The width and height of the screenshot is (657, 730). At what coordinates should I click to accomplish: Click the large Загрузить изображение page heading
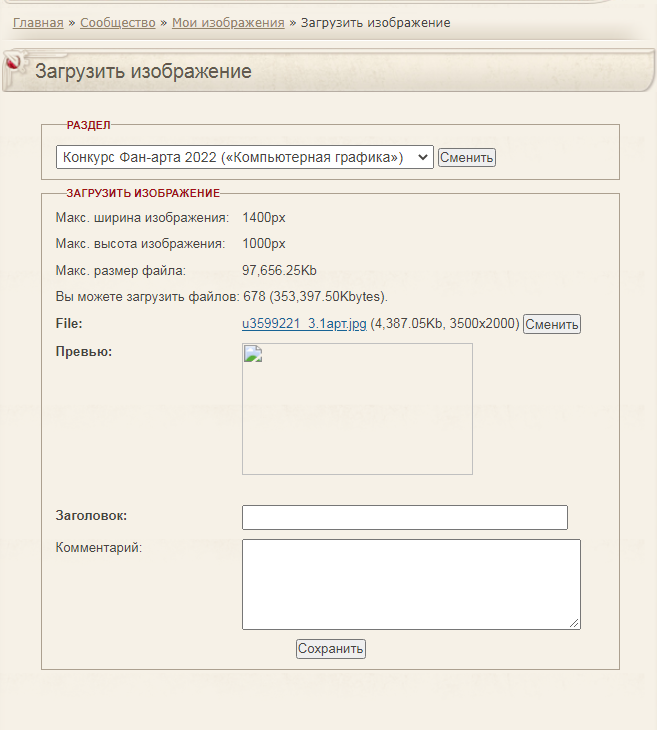click(143, 71)
